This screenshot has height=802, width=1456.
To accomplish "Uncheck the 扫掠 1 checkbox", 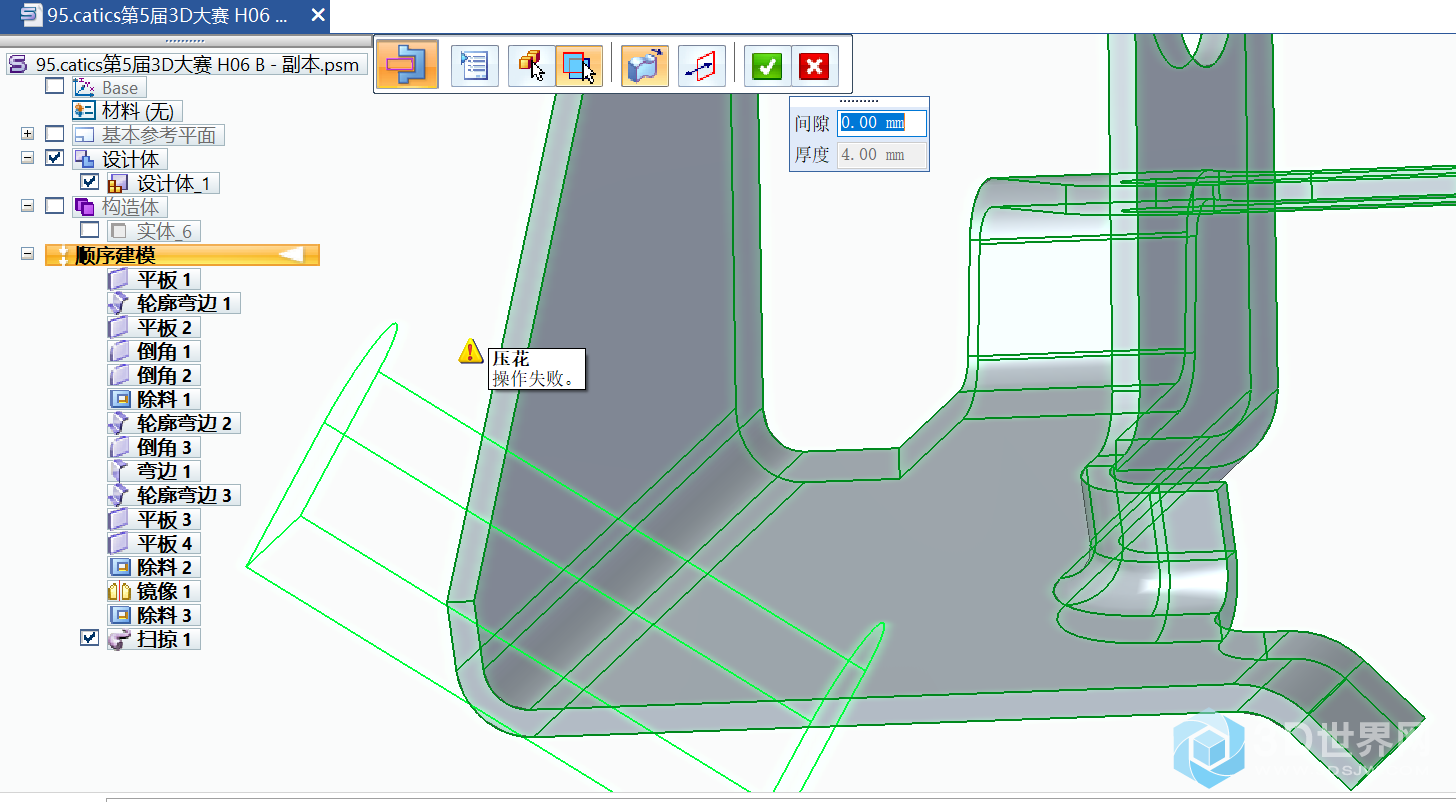I will [90, 638].
